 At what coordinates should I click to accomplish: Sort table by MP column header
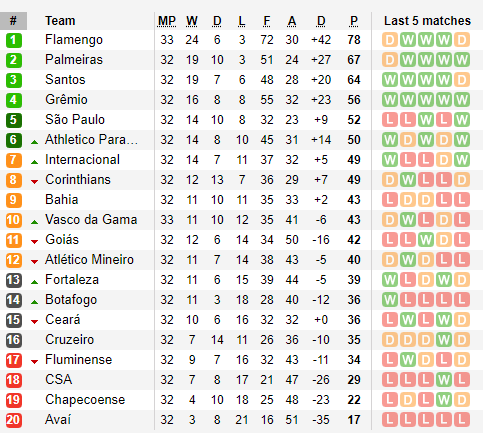coord(167,21)
